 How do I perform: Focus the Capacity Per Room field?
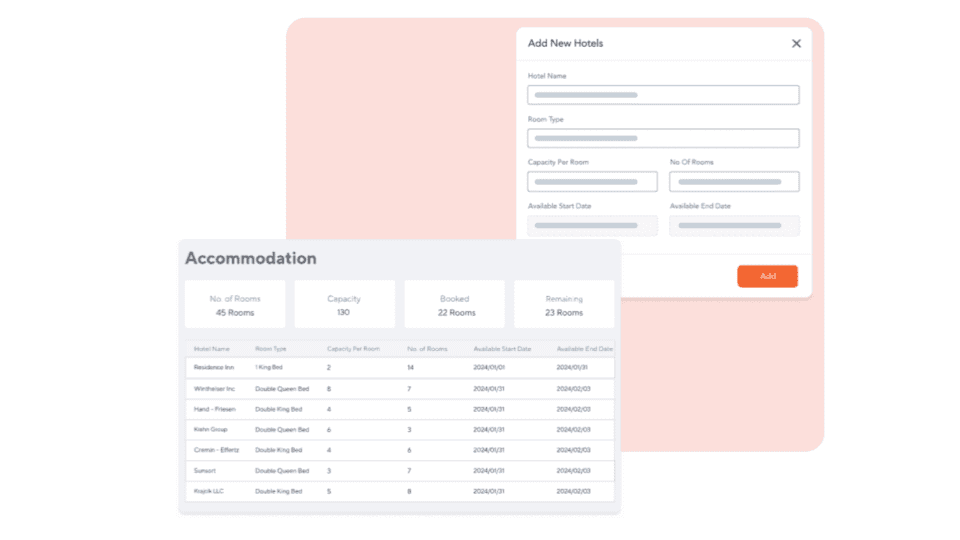tap(592, 182)
